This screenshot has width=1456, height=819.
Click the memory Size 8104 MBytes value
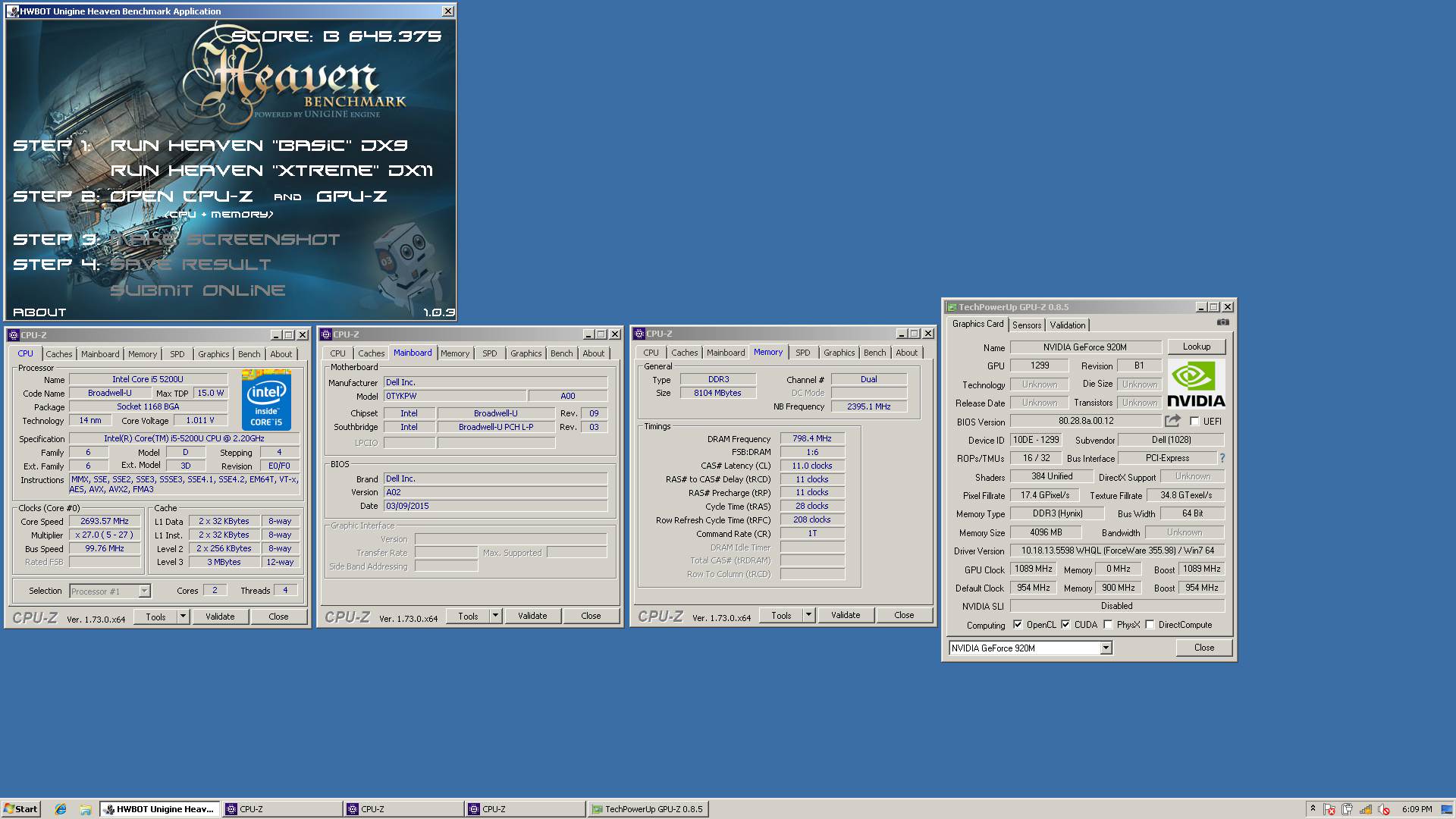click(717, 393)
